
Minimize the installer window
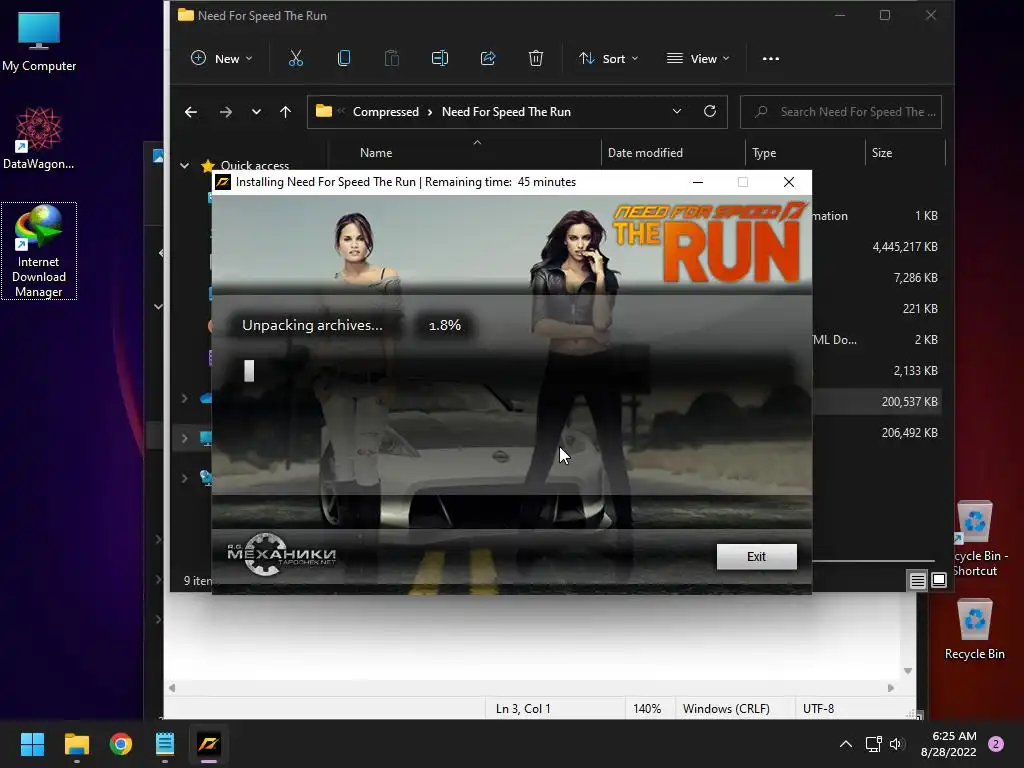point(697,182)
